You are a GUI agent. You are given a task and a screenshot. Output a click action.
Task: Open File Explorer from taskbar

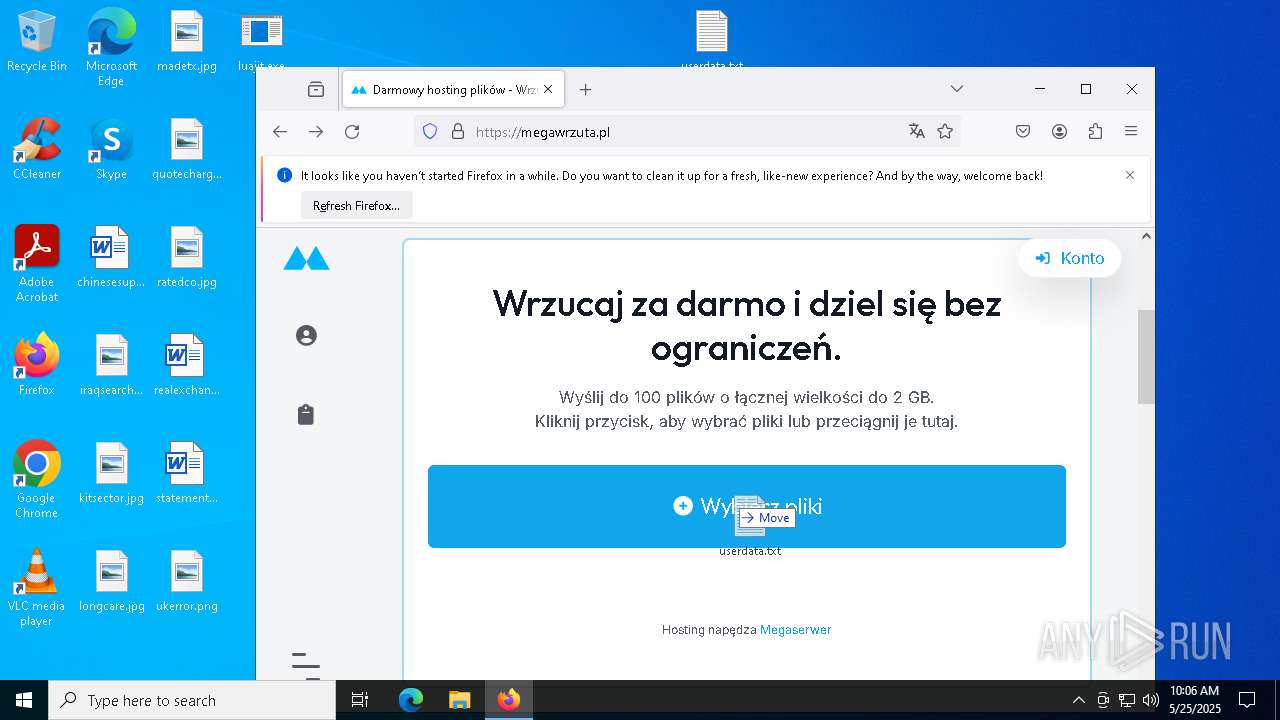click(459, 700)
